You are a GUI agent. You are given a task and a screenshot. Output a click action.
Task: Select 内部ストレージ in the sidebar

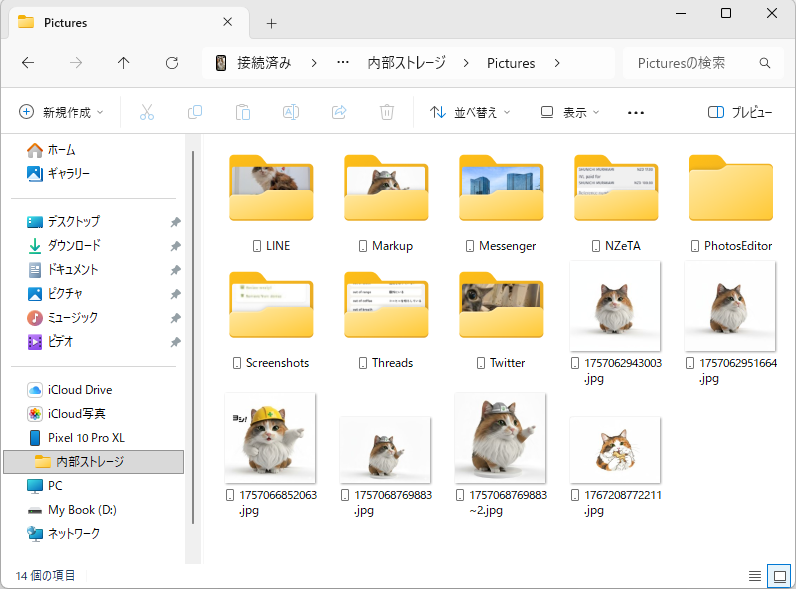click(x=93, y=462)
